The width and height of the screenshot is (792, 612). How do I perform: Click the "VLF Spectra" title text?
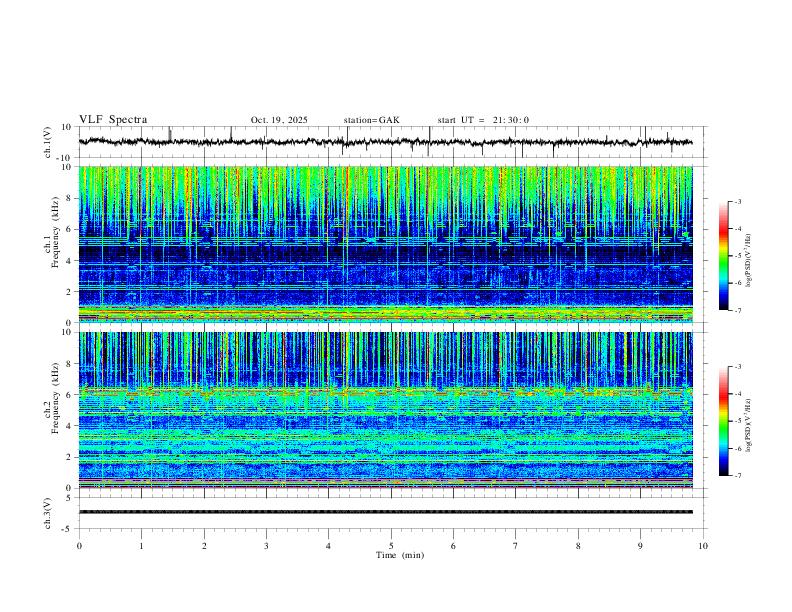113,120
